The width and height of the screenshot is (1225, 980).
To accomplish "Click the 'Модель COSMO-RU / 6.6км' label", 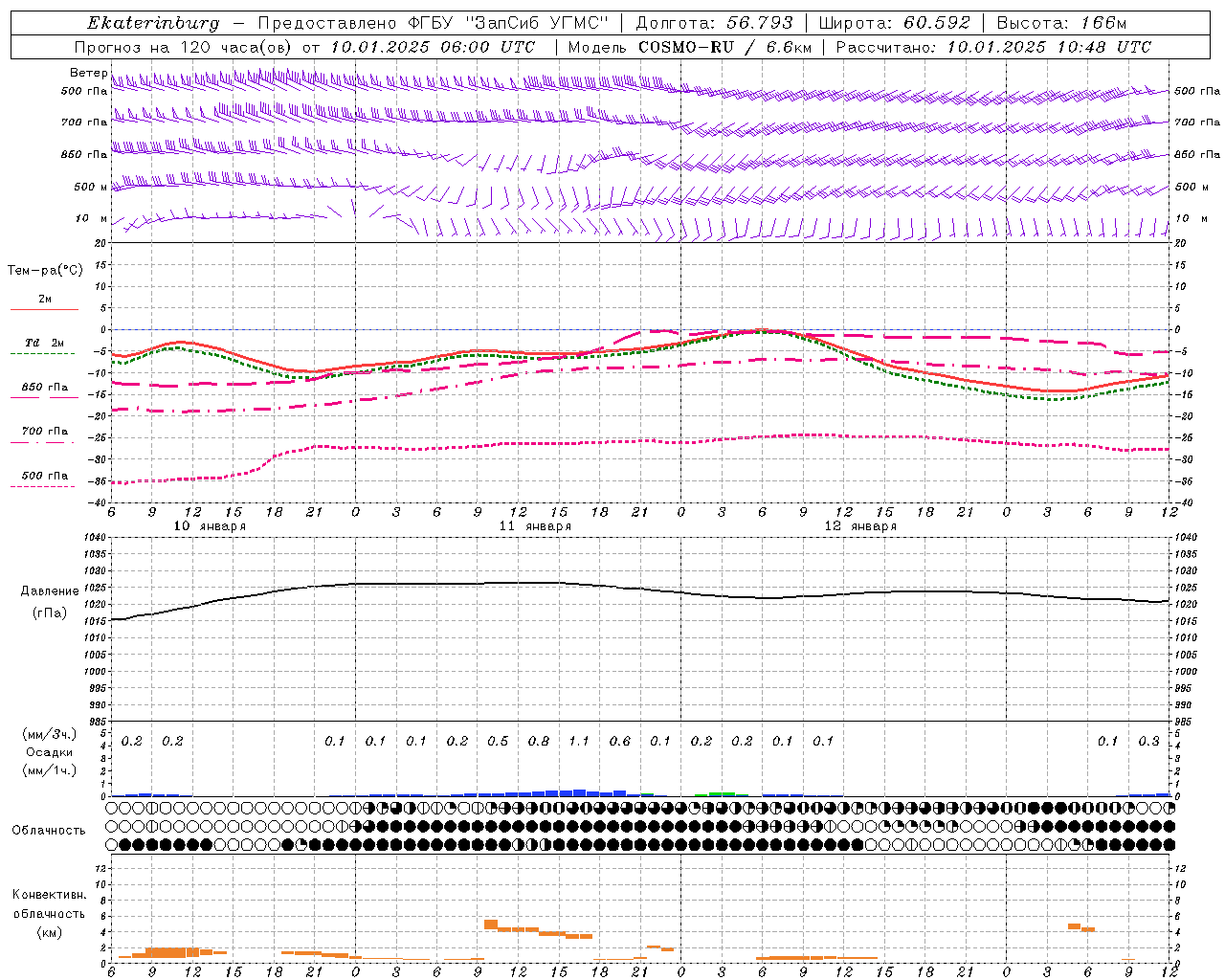I will [x=688, y=47].
